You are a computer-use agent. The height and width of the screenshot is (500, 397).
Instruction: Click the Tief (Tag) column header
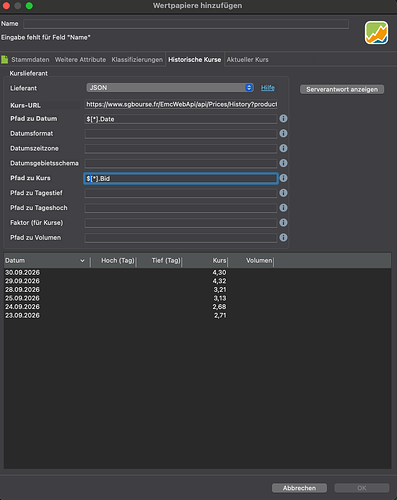click(159, 261)
